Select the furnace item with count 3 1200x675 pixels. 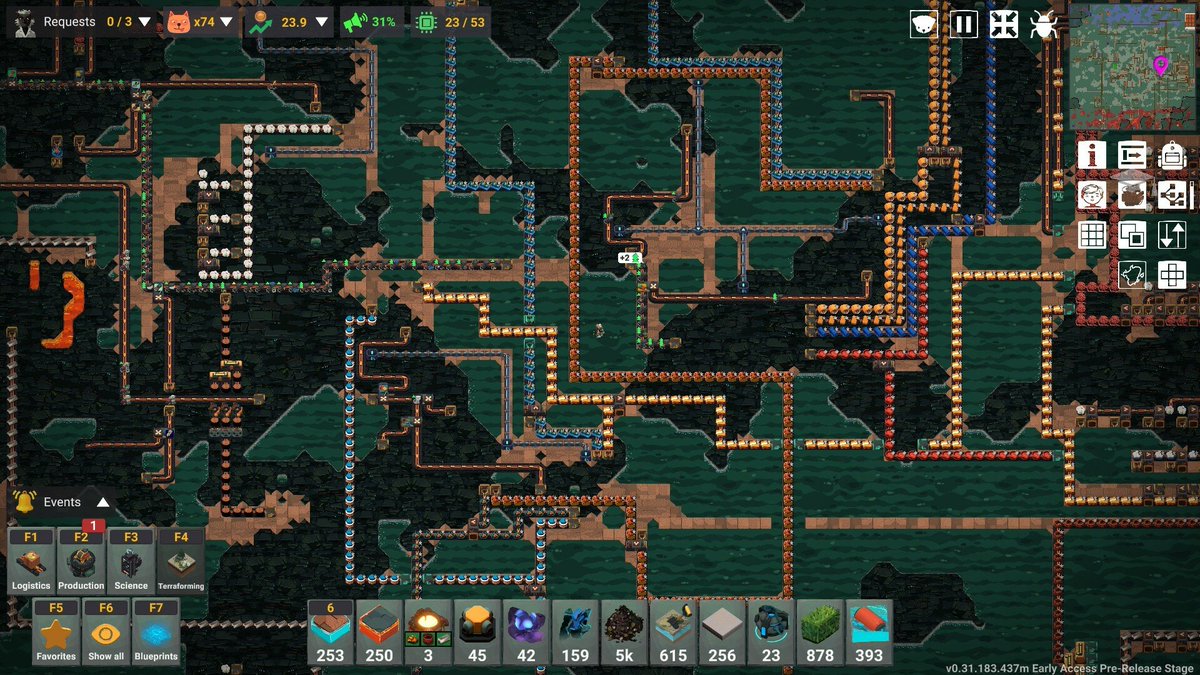tap(428, 633)
